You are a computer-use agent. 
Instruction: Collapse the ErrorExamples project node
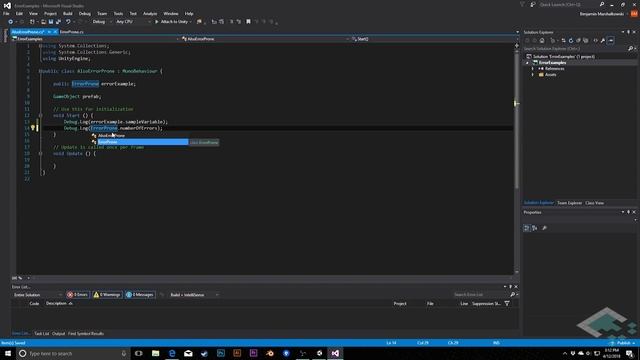(x=527, y=63)
